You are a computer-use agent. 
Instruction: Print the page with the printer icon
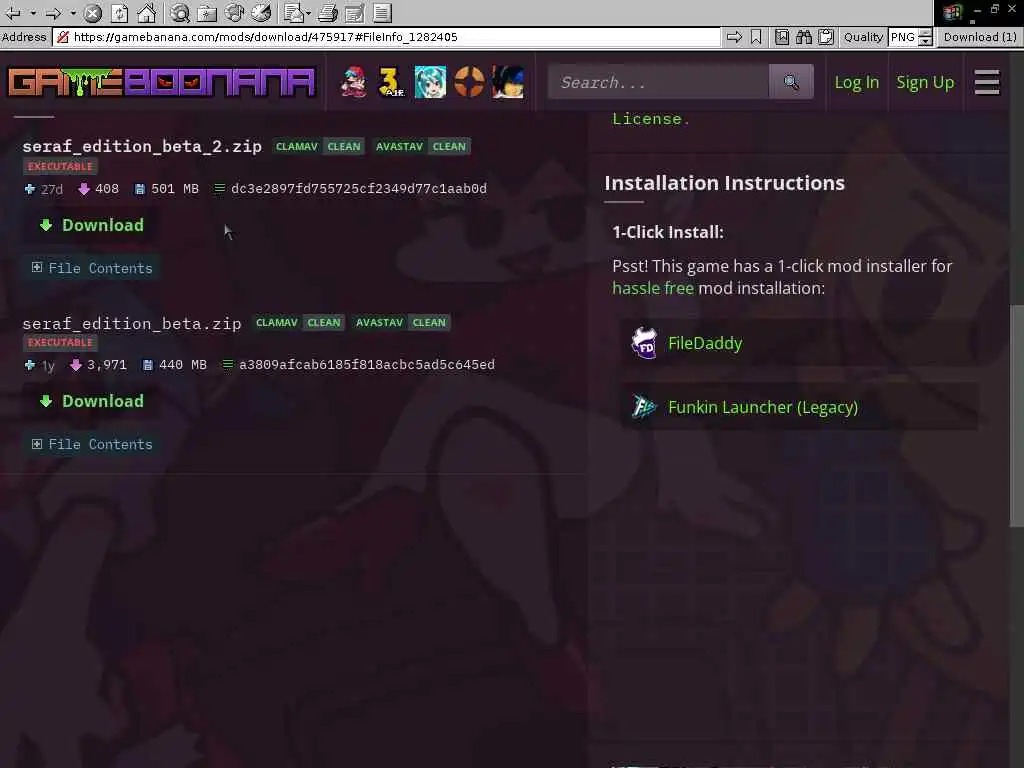click(x=328, y=12)
